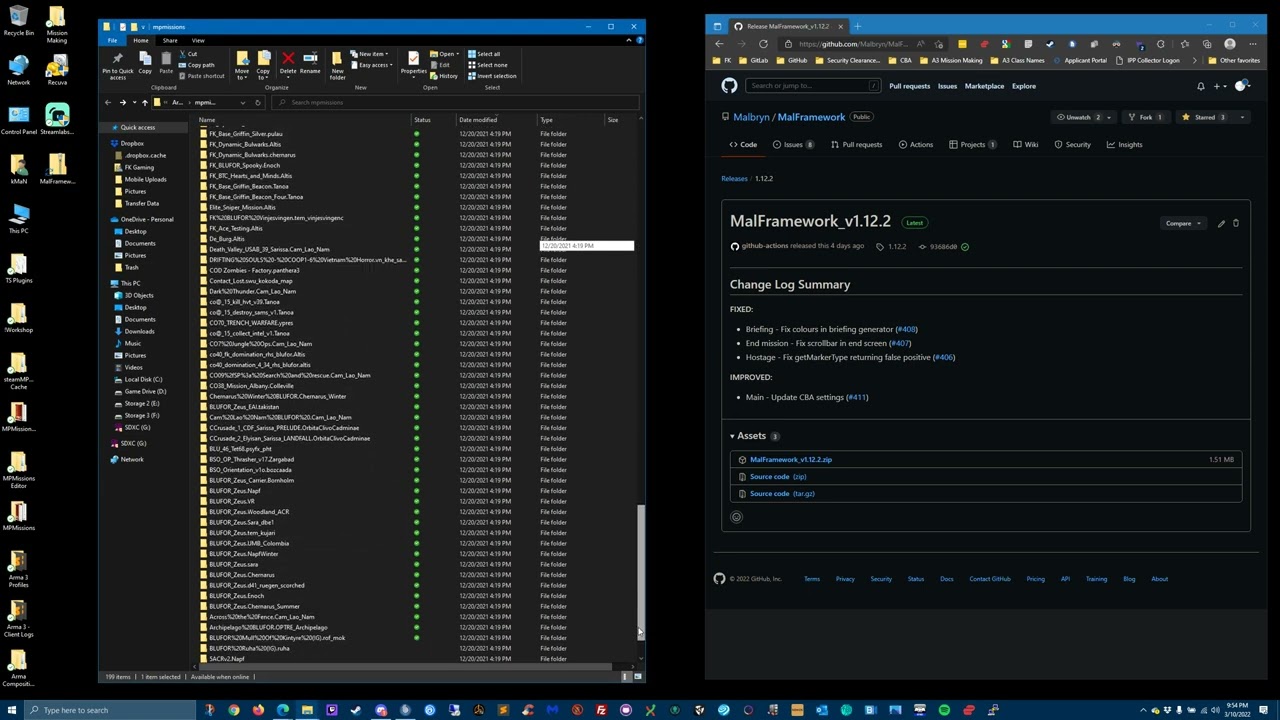
Task: Click Pin to Quick access in Explorer ribbon
Action: (x=117, y=65)
